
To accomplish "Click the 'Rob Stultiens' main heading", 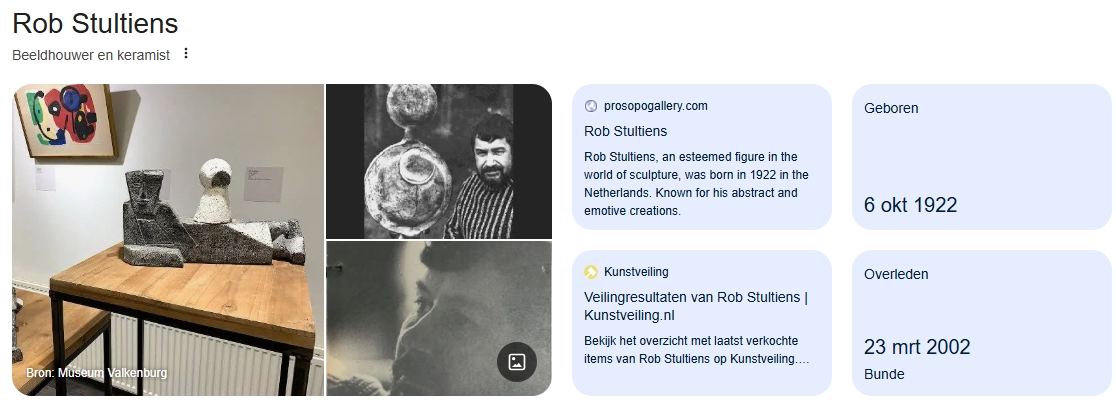I will tap(95, 22).
